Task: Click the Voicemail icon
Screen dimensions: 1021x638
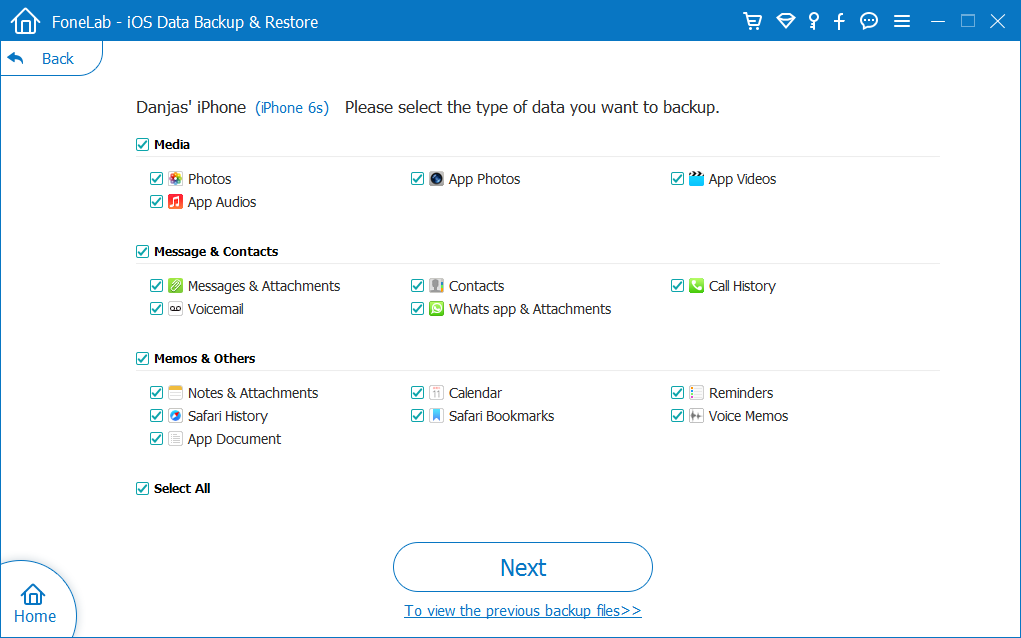Action: point(175,308)
